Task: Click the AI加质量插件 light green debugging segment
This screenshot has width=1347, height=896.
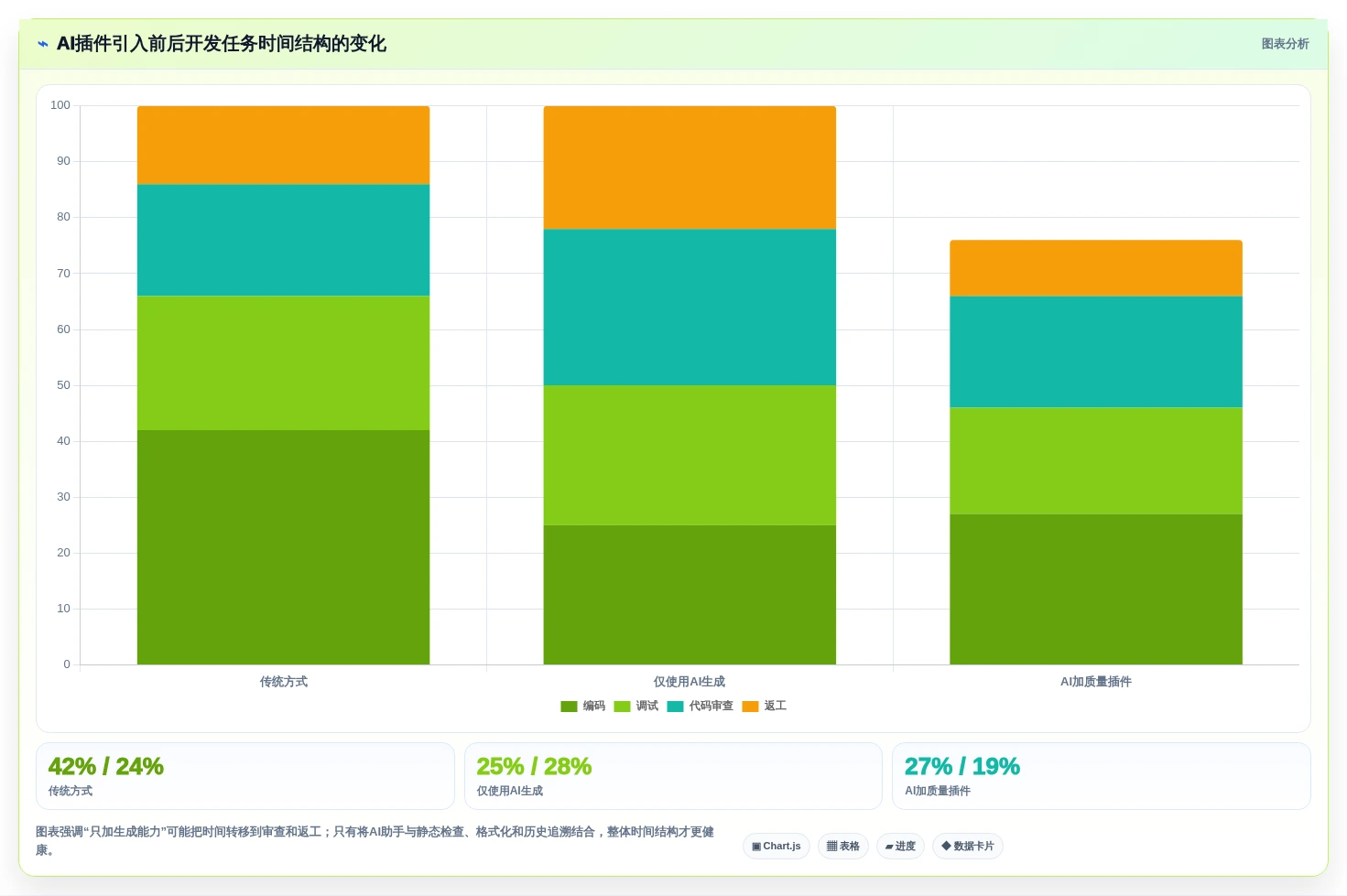Action: [x=1096, y=460]
